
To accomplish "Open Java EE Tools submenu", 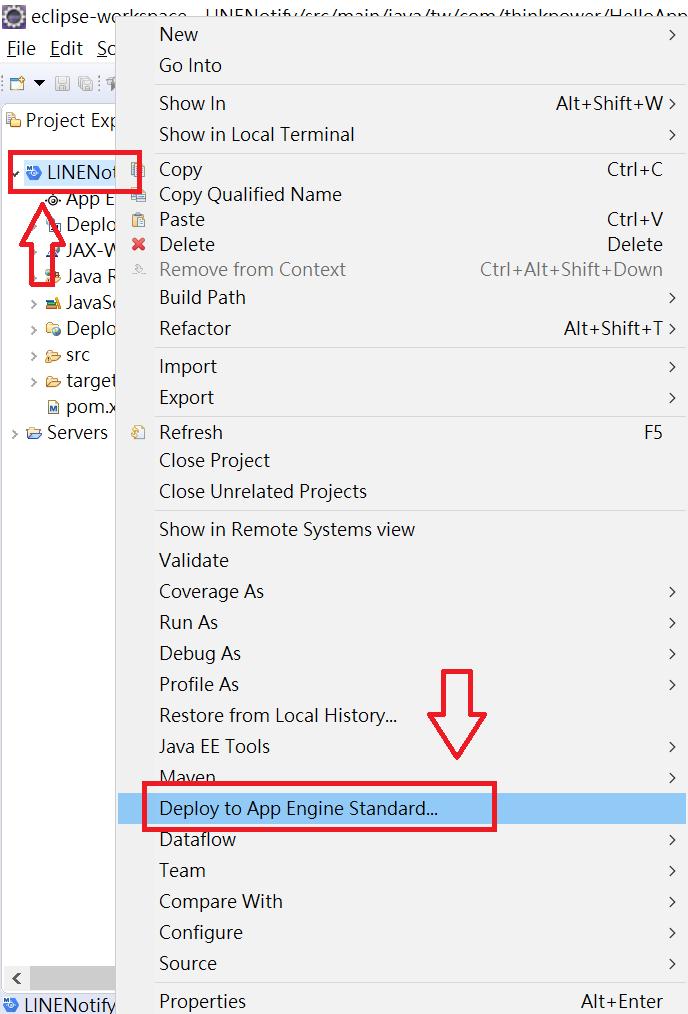I will point(402,747).
